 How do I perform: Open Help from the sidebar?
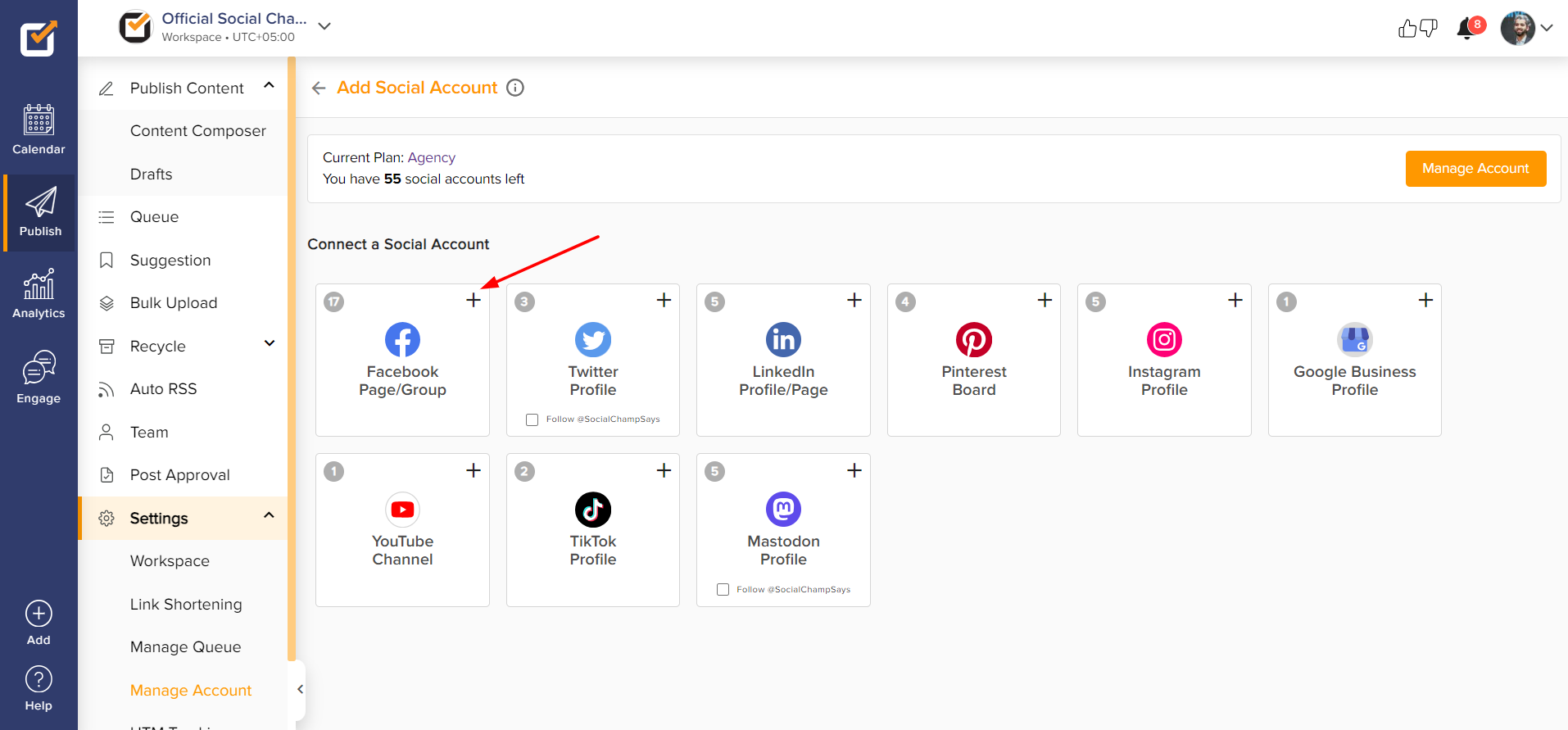click(39, 688)
